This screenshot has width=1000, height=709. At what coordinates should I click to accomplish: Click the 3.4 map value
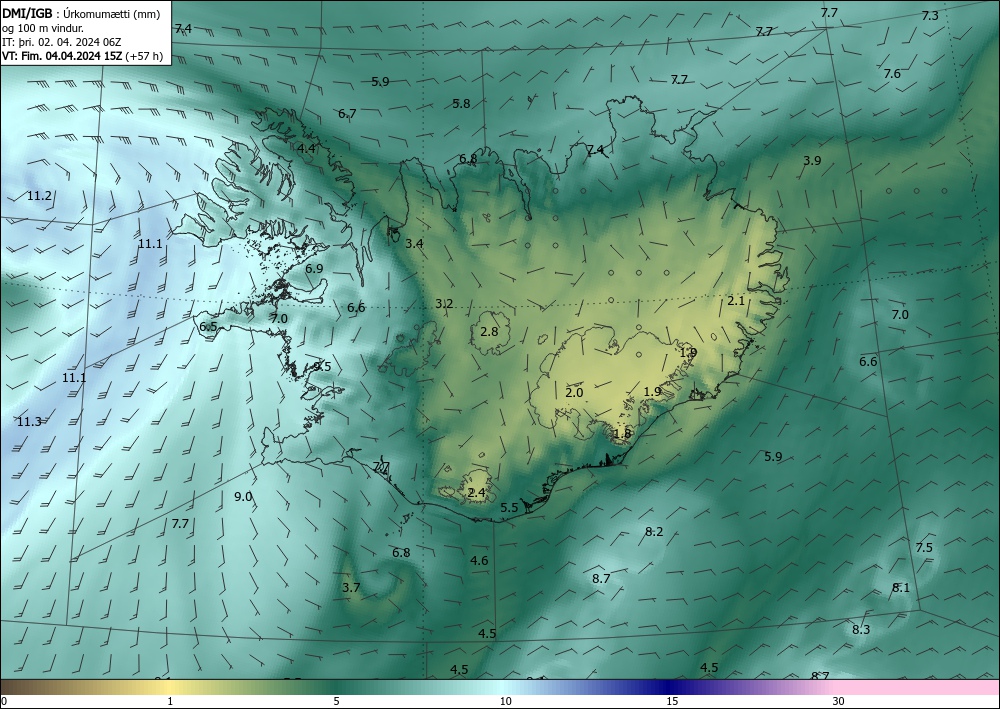pyautogui.click(x=414, y=243)
